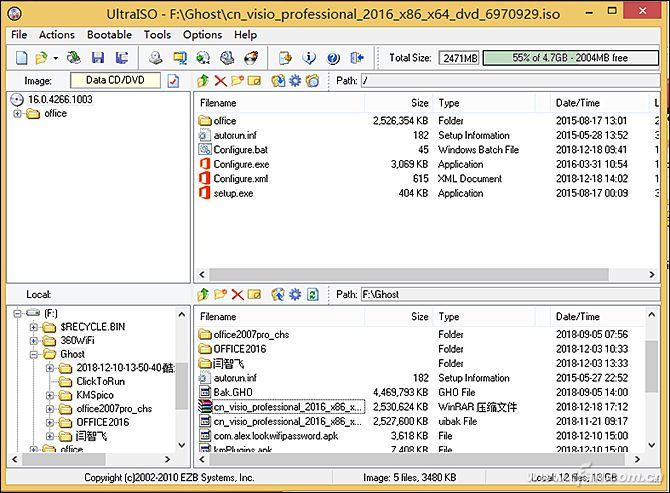Viewport: 670px width, 493px height.
Task: Open the Actions menu
Action: tap(57, 35)
